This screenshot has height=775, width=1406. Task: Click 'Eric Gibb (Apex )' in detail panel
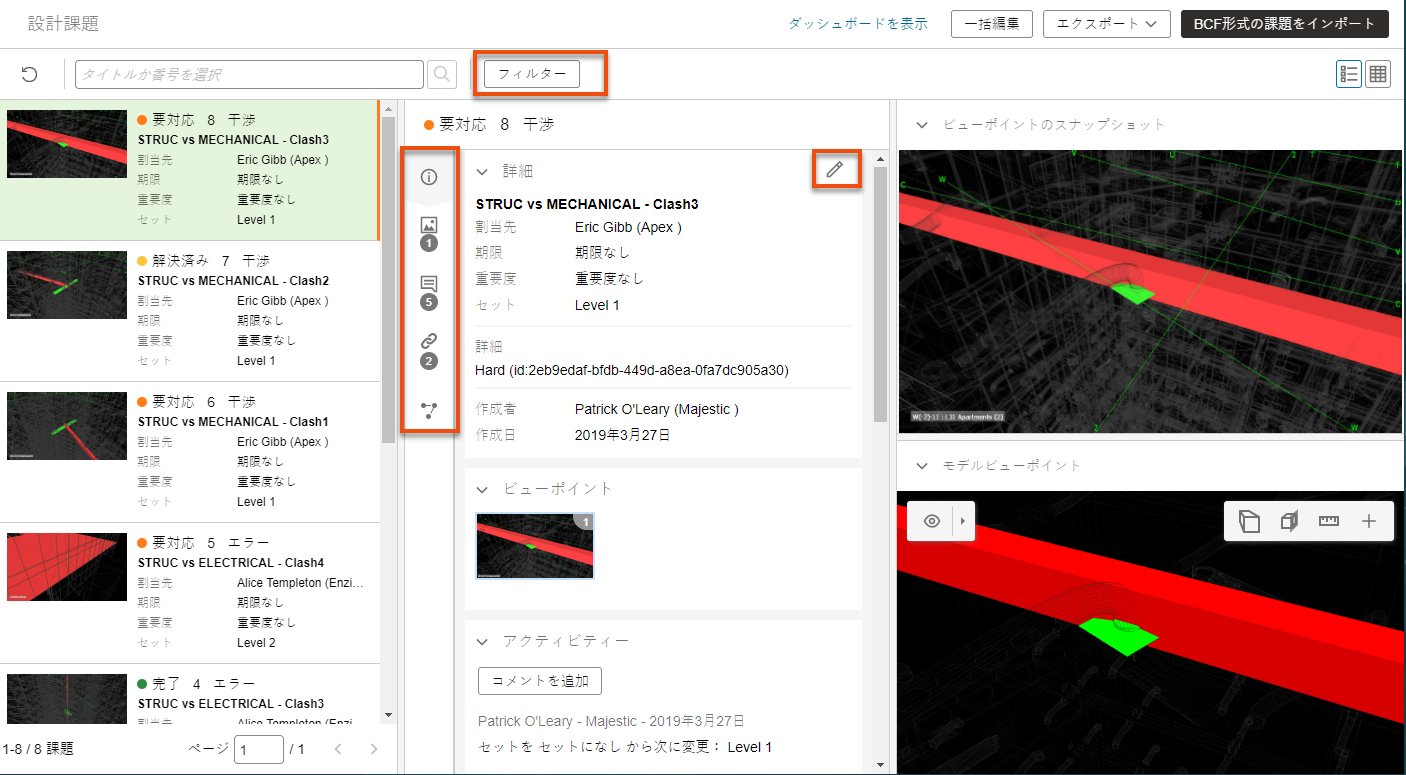click(628, 227)
